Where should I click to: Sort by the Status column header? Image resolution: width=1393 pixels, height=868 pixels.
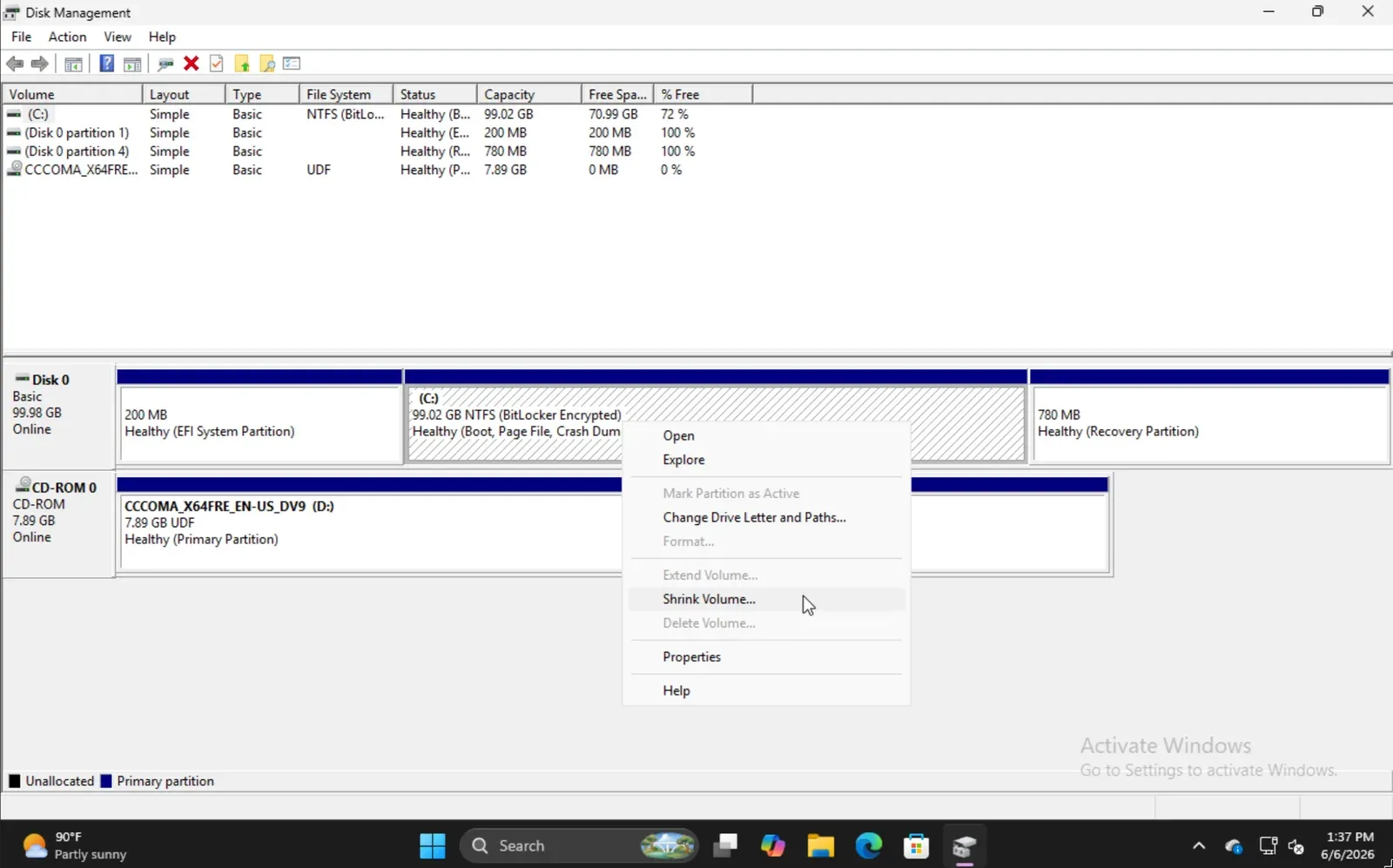point(435,94)
